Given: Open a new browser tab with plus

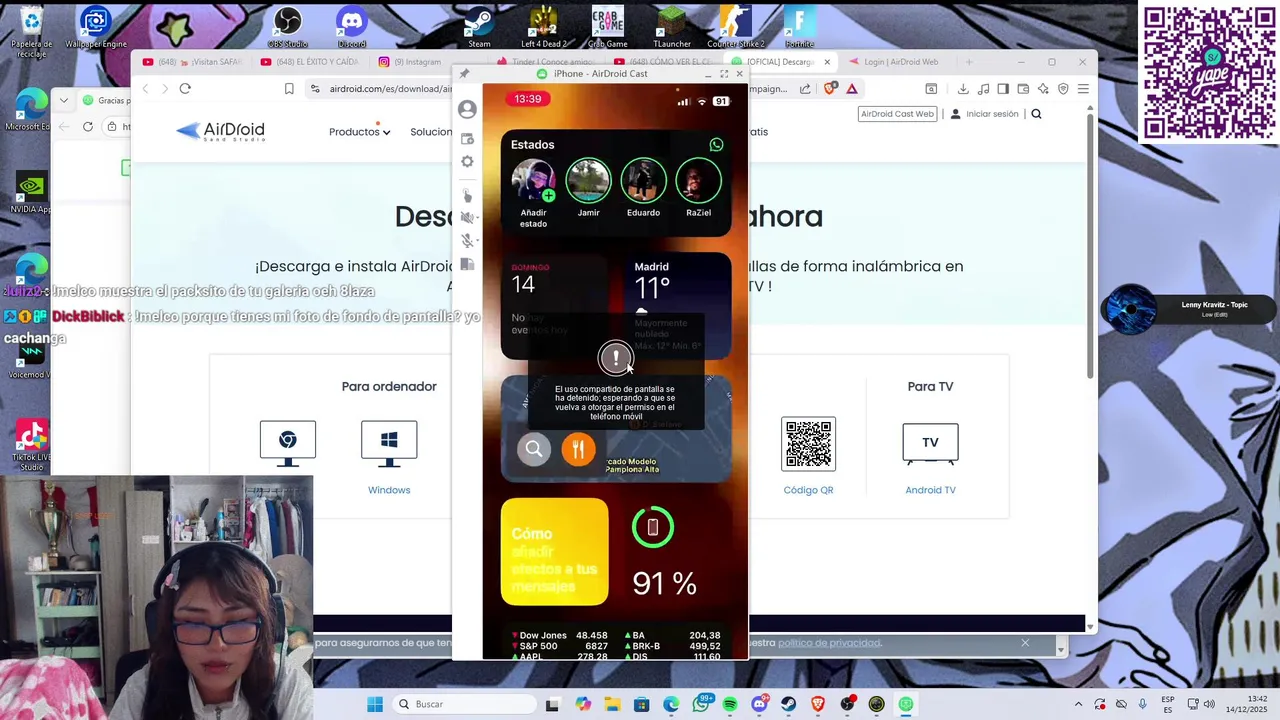Looking at the screenshot, I should (x=968, y=62).
